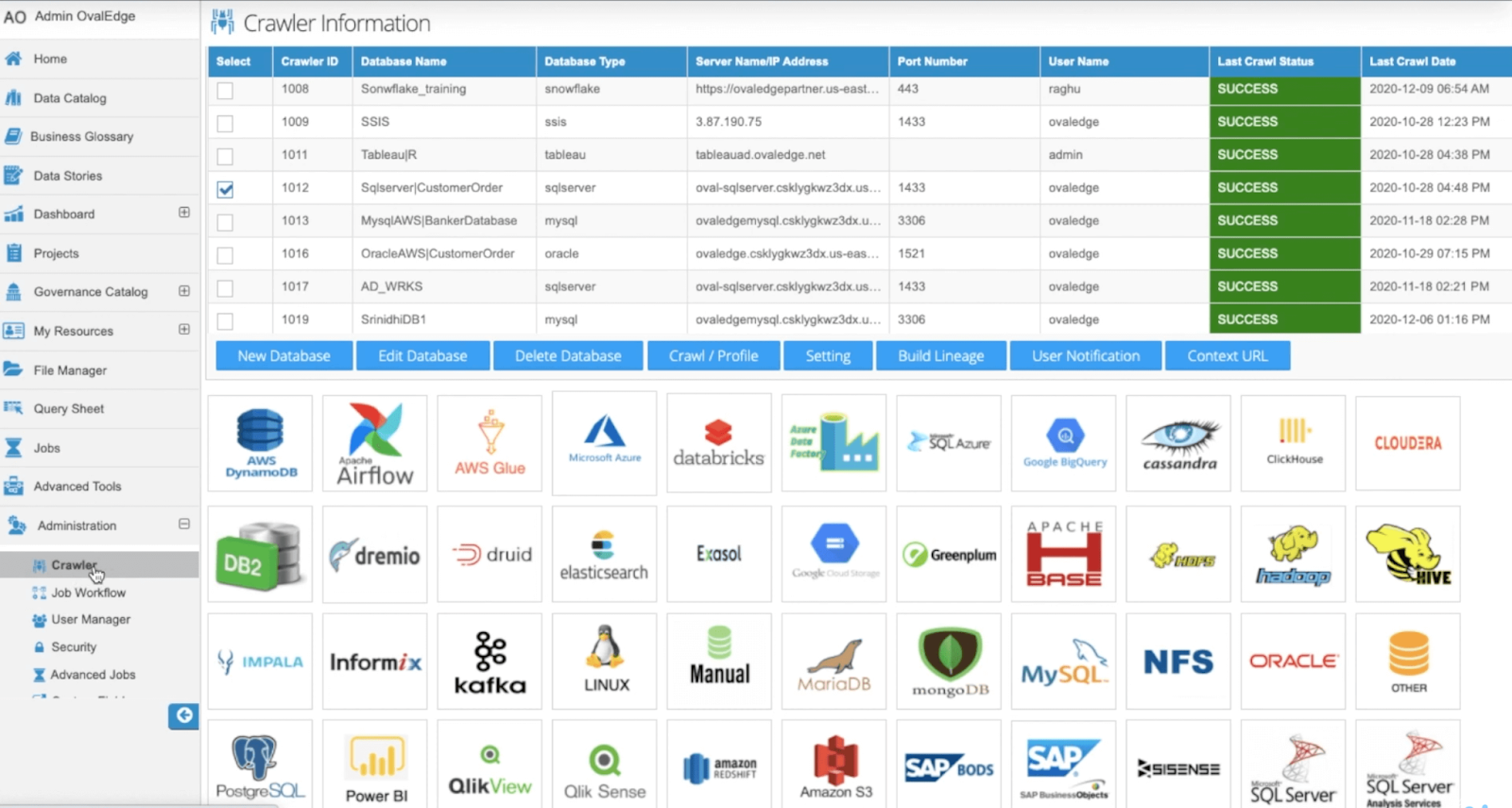Select the MariaDB connector tile
This screenshot has height=808, width=1512.
pos(833,662)
